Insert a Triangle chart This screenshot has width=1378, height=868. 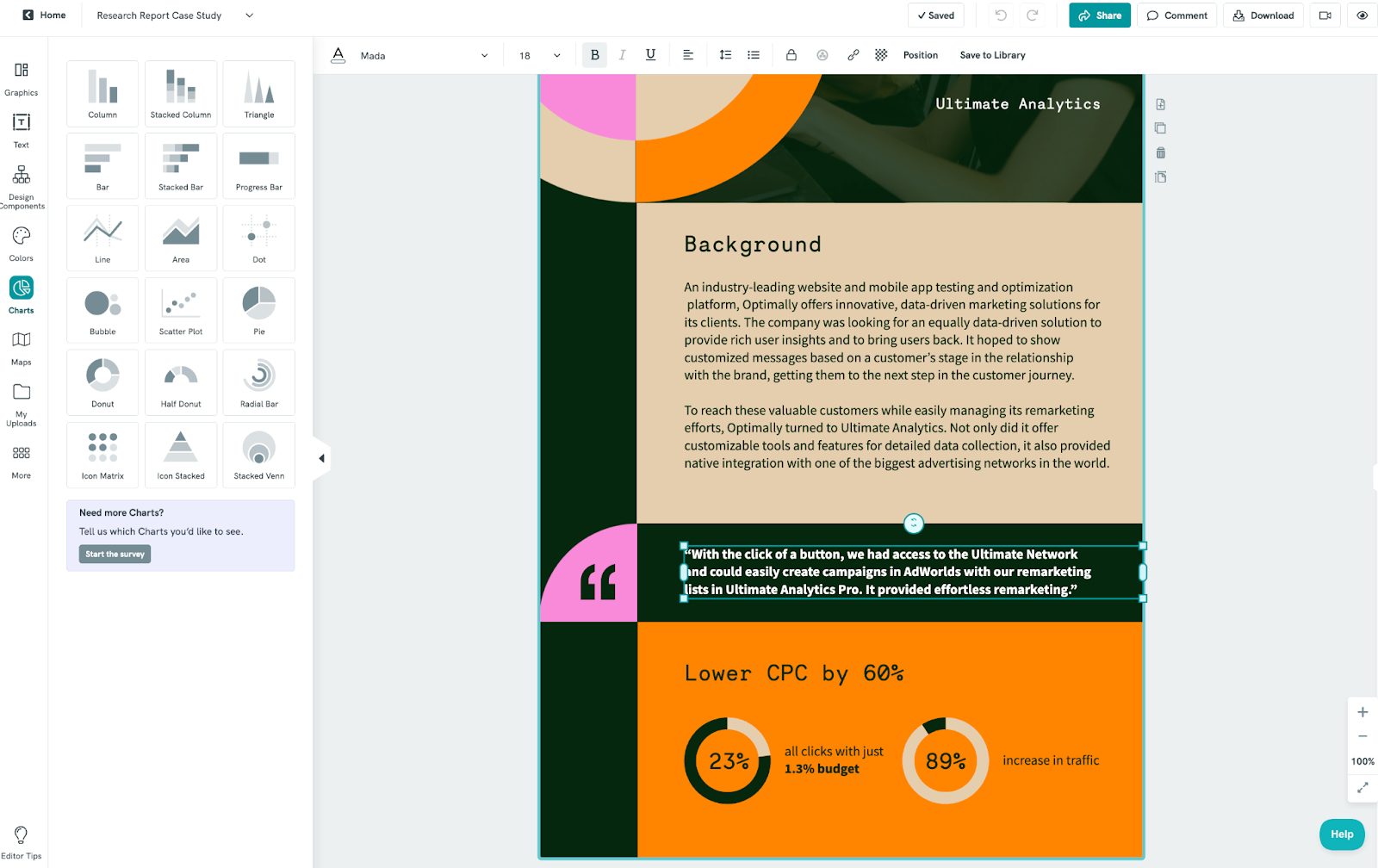click(x=259, y=93)
